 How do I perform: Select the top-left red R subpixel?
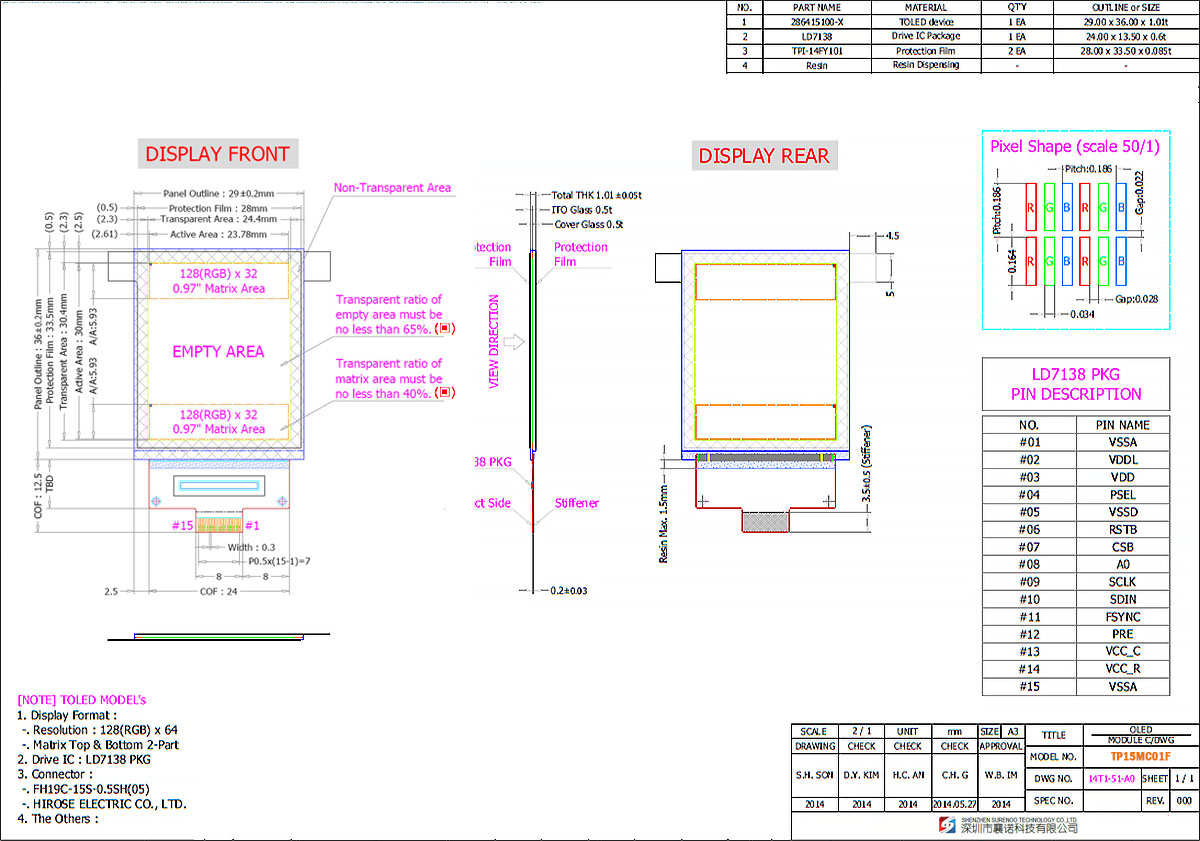pyautogui.click(x=1030, y=208)
